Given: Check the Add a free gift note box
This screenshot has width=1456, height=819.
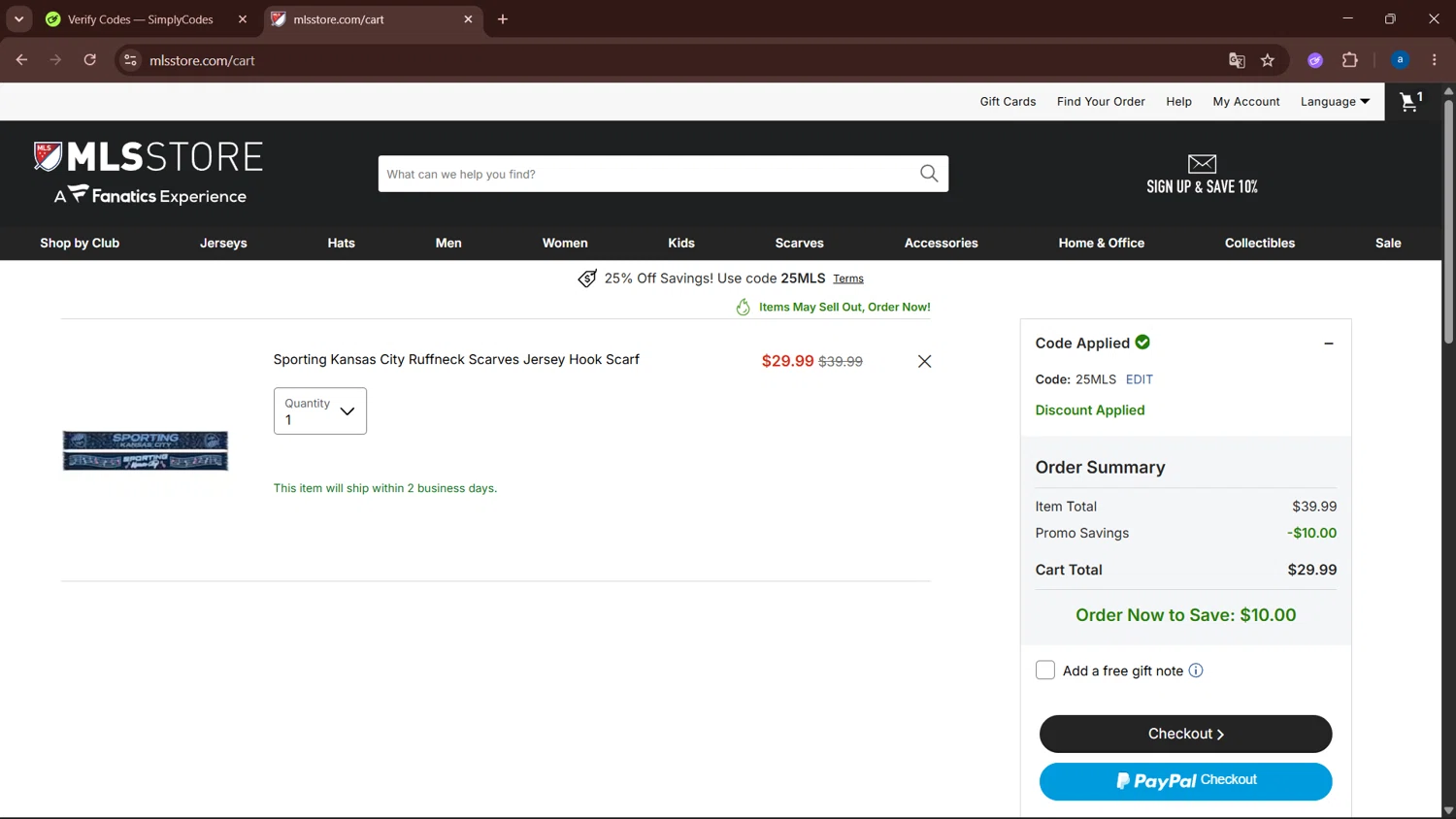Looking at the screenshot, I should pos(1045,671).
